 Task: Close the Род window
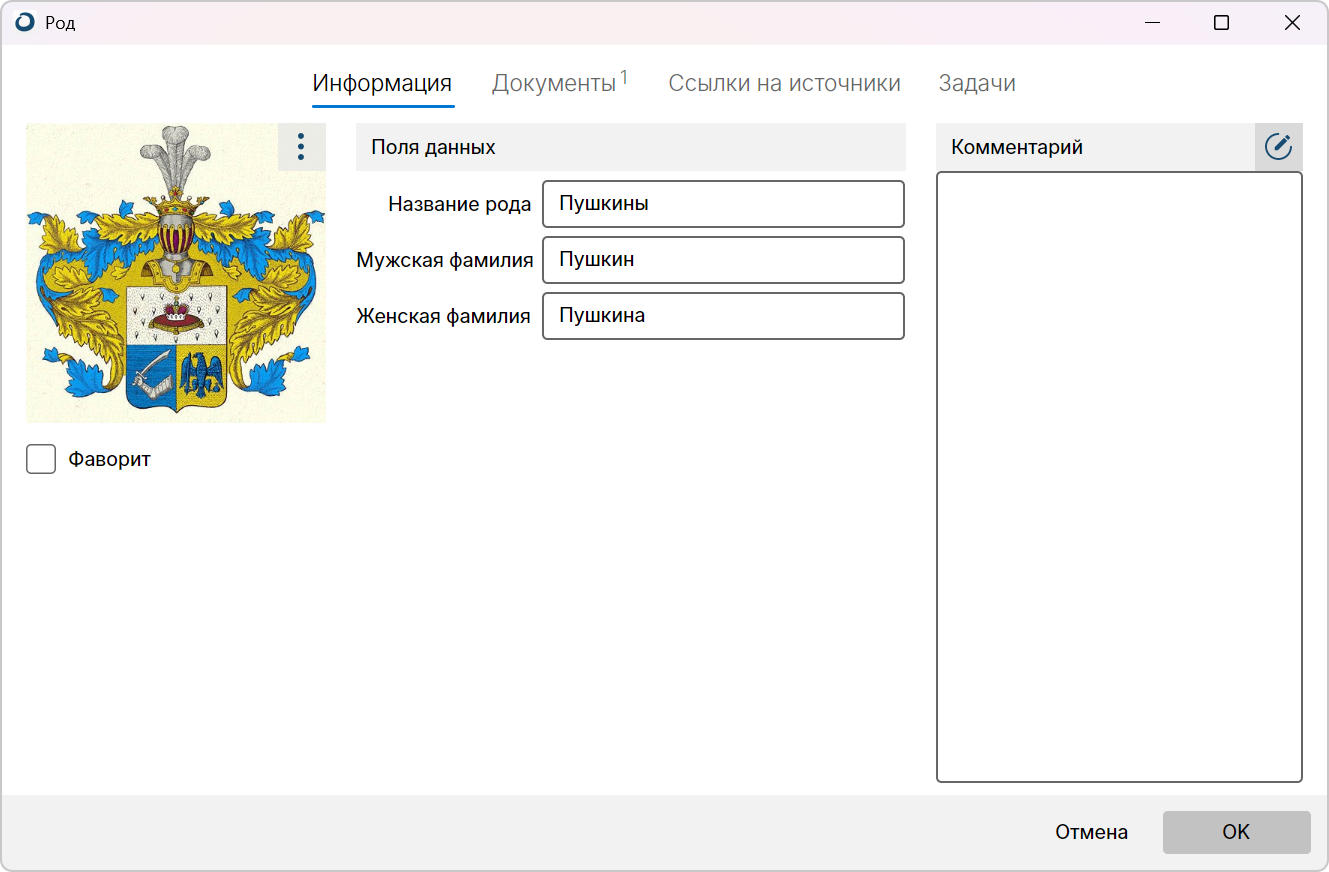tap(1291, 22)
